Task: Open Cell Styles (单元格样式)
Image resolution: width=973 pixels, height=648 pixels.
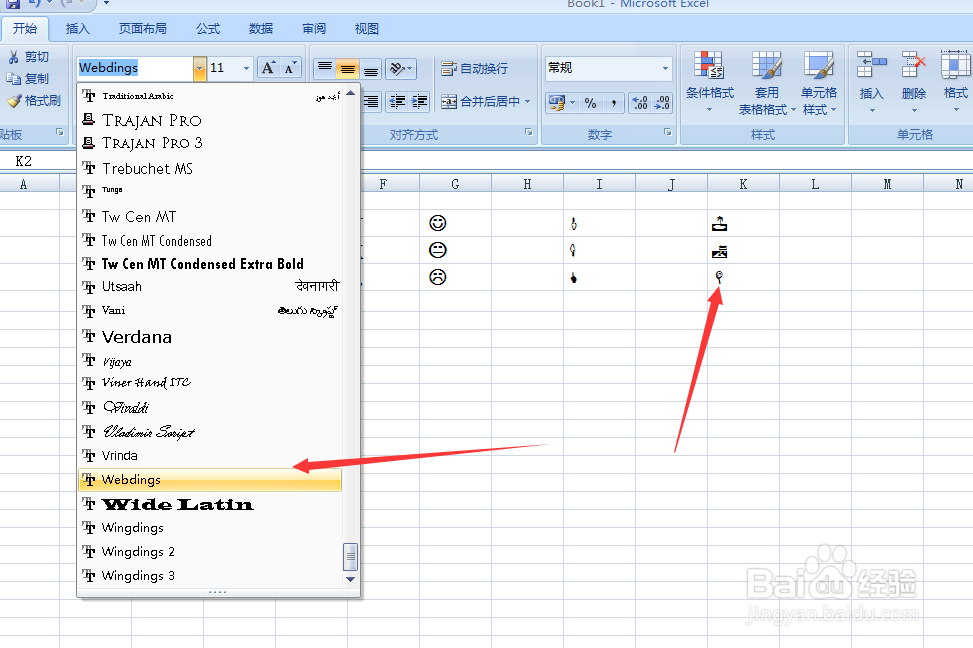Action: [x=819, y=82]
